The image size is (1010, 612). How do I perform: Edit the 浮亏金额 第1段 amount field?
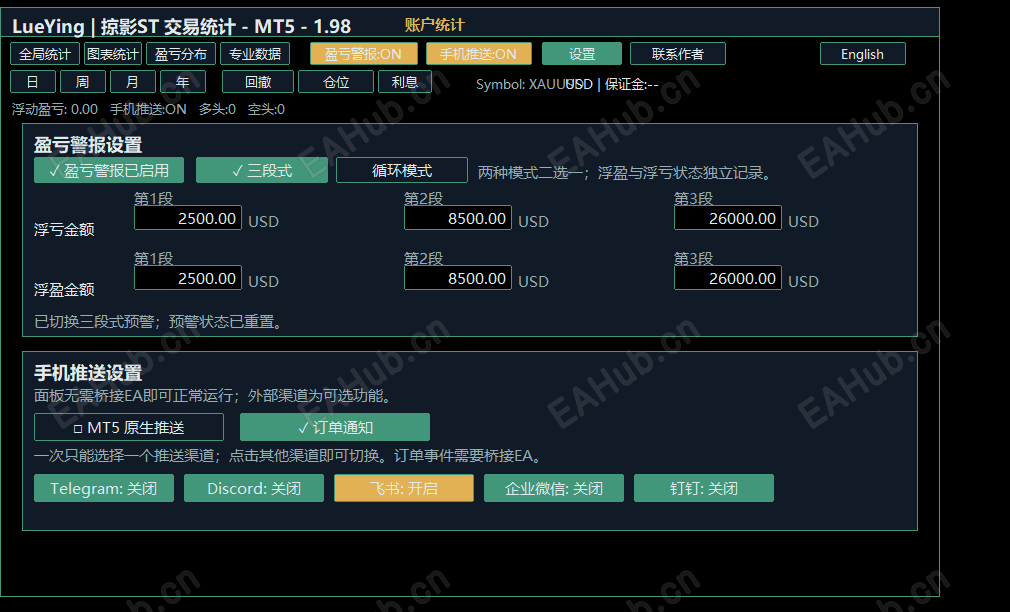coord(188,218)
